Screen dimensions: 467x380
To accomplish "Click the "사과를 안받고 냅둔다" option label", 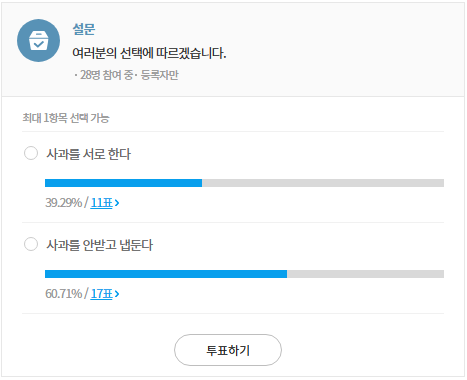I will pyautogui.click(x=99, y=245).
